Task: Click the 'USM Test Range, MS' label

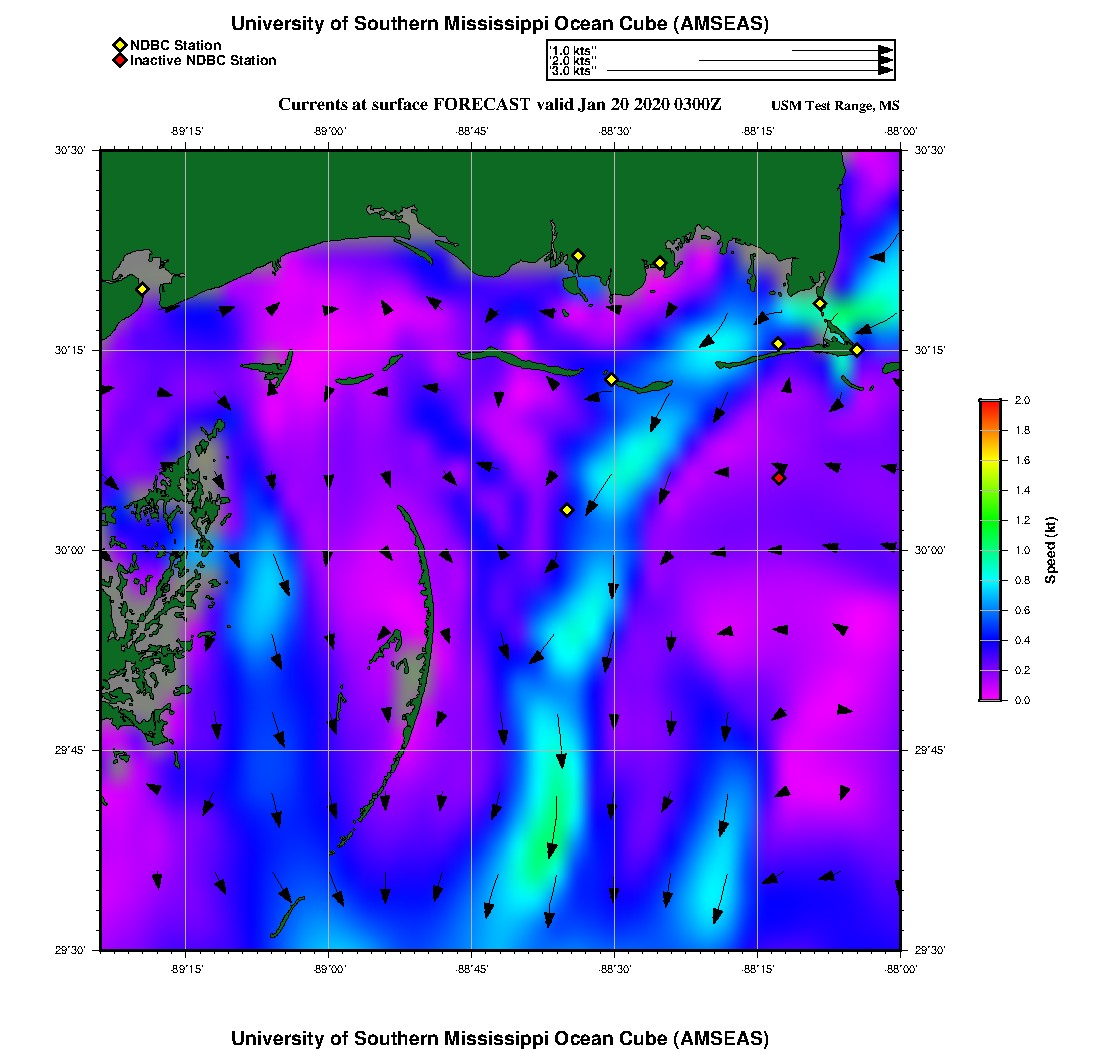Action: (835, 106)
